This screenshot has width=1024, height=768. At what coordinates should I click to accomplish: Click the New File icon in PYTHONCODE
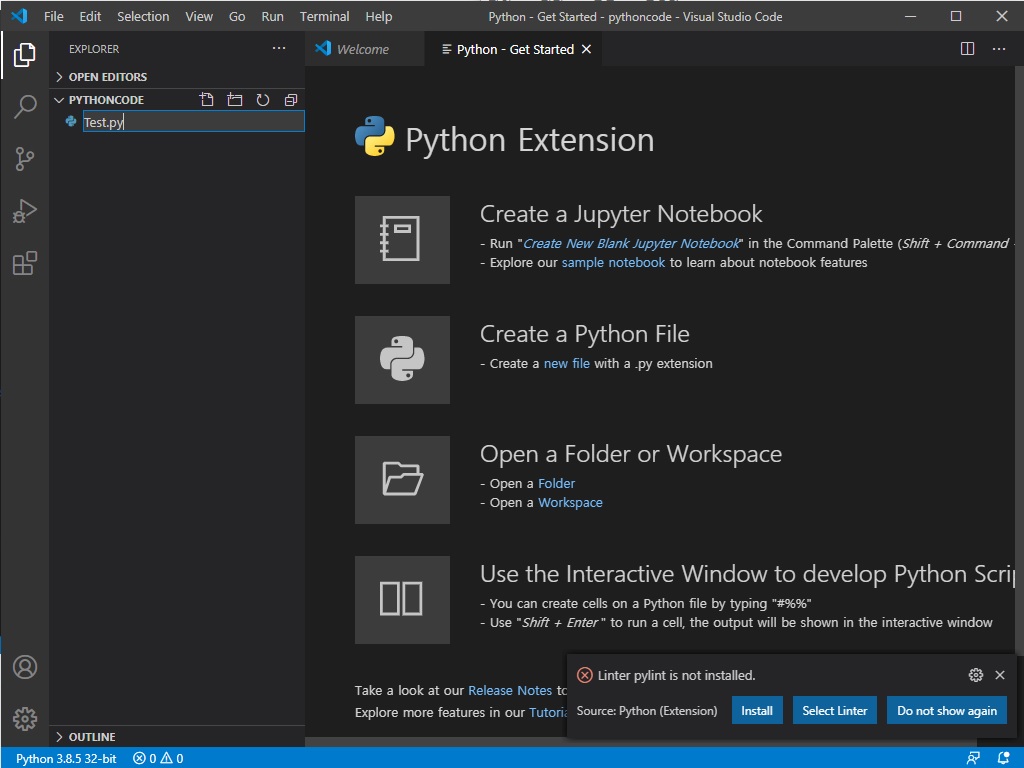coord(206,100)
